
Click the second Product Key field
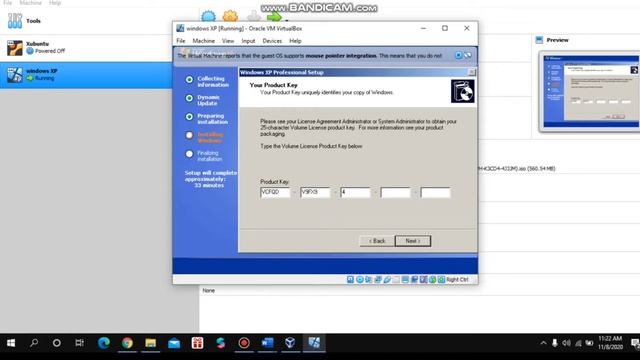tap(315, 192)
